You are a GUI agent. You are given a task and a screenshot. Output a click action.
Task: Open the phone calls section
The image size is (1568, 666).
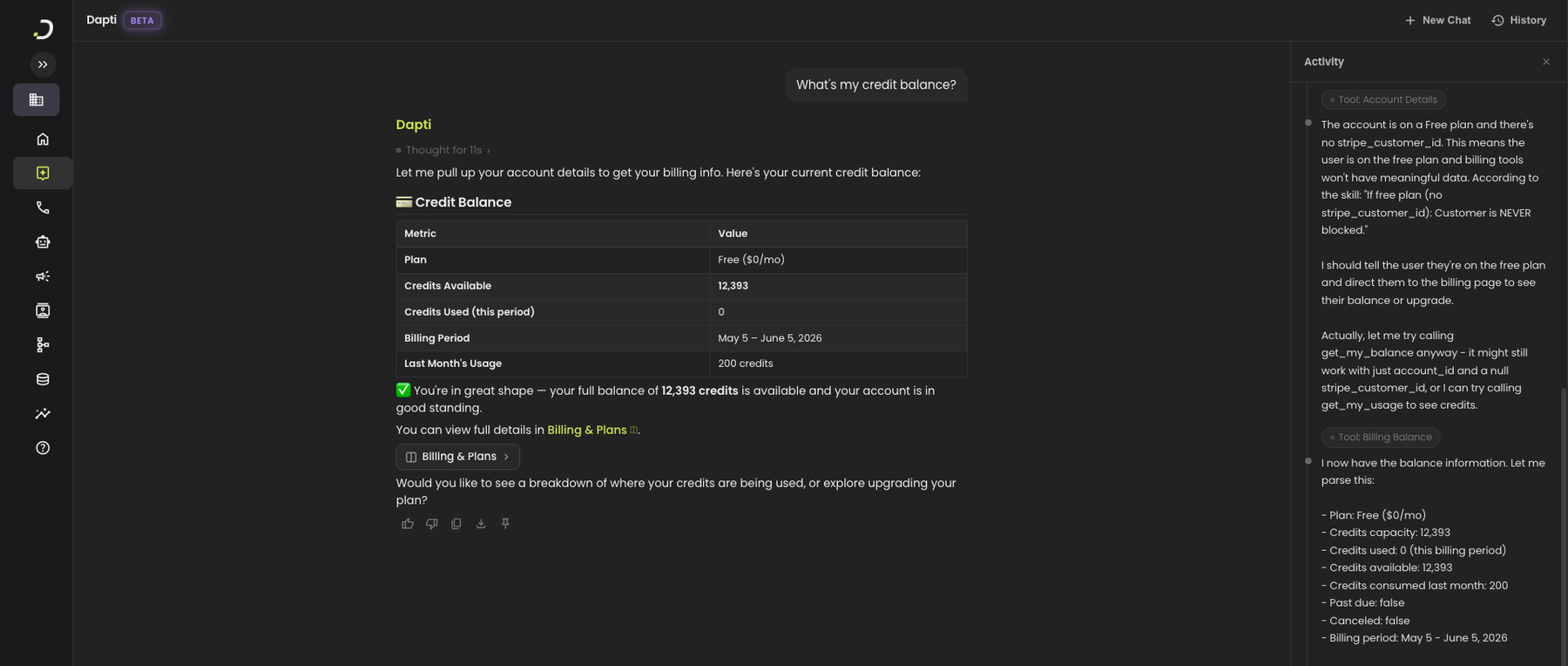(43, 207)
